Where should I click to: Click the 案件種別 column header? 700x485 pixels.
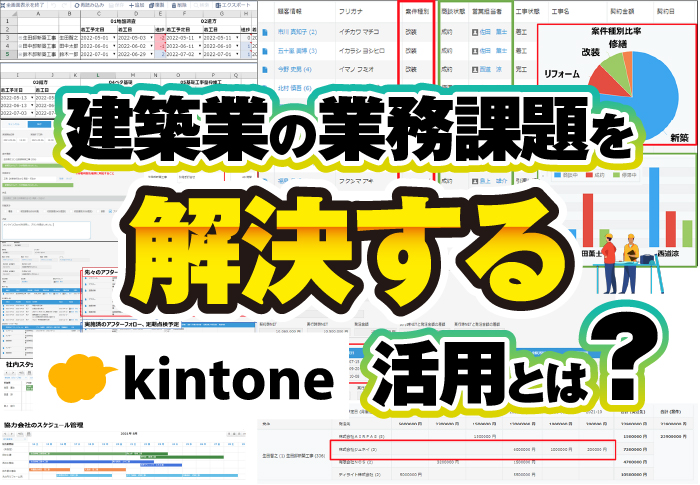(417, 11)
